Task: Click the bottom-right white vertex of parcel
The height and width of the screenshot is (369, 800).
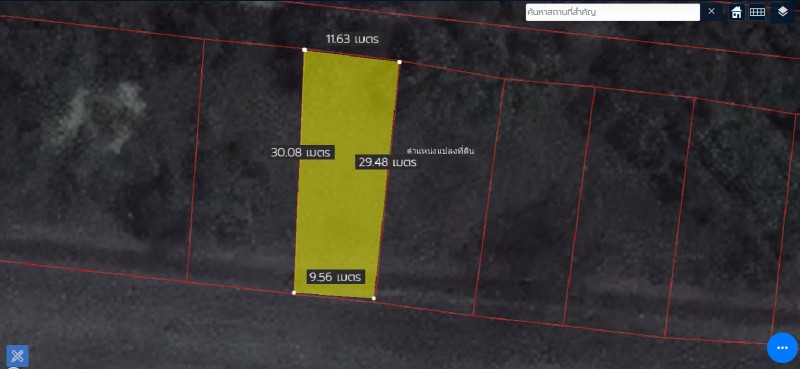Action: click(x=374, y=298)
